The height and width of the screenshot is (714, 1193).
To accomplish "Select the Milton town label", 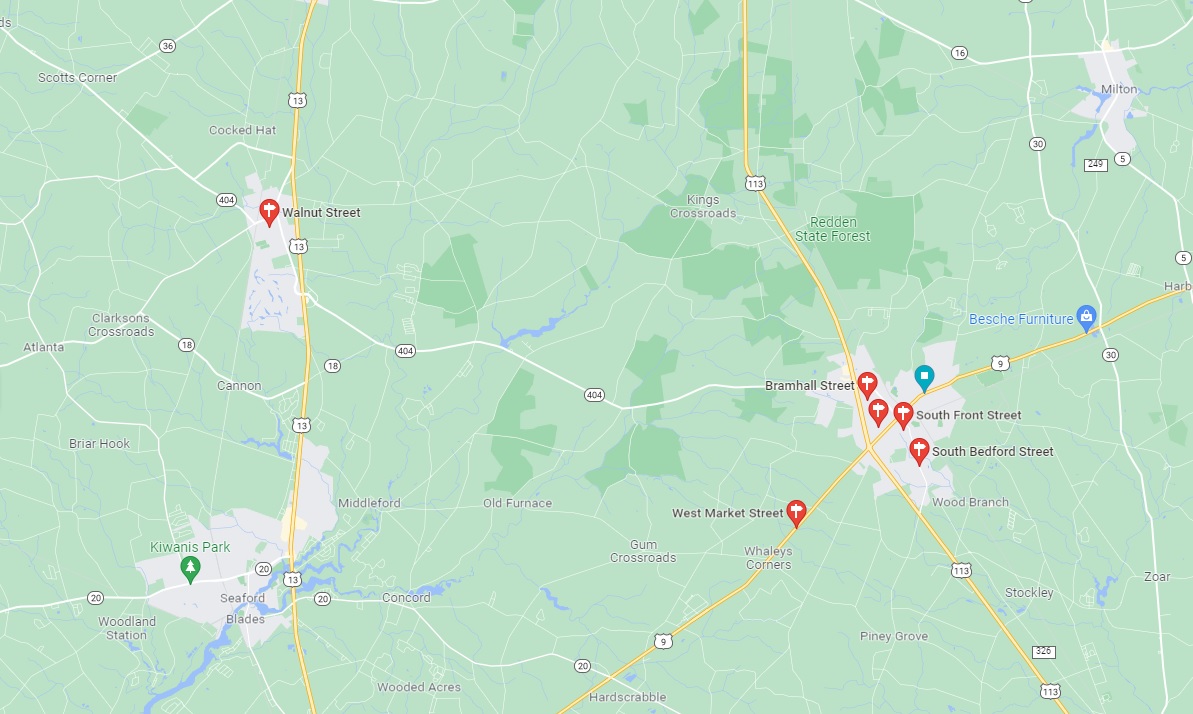I will 1118,89.
